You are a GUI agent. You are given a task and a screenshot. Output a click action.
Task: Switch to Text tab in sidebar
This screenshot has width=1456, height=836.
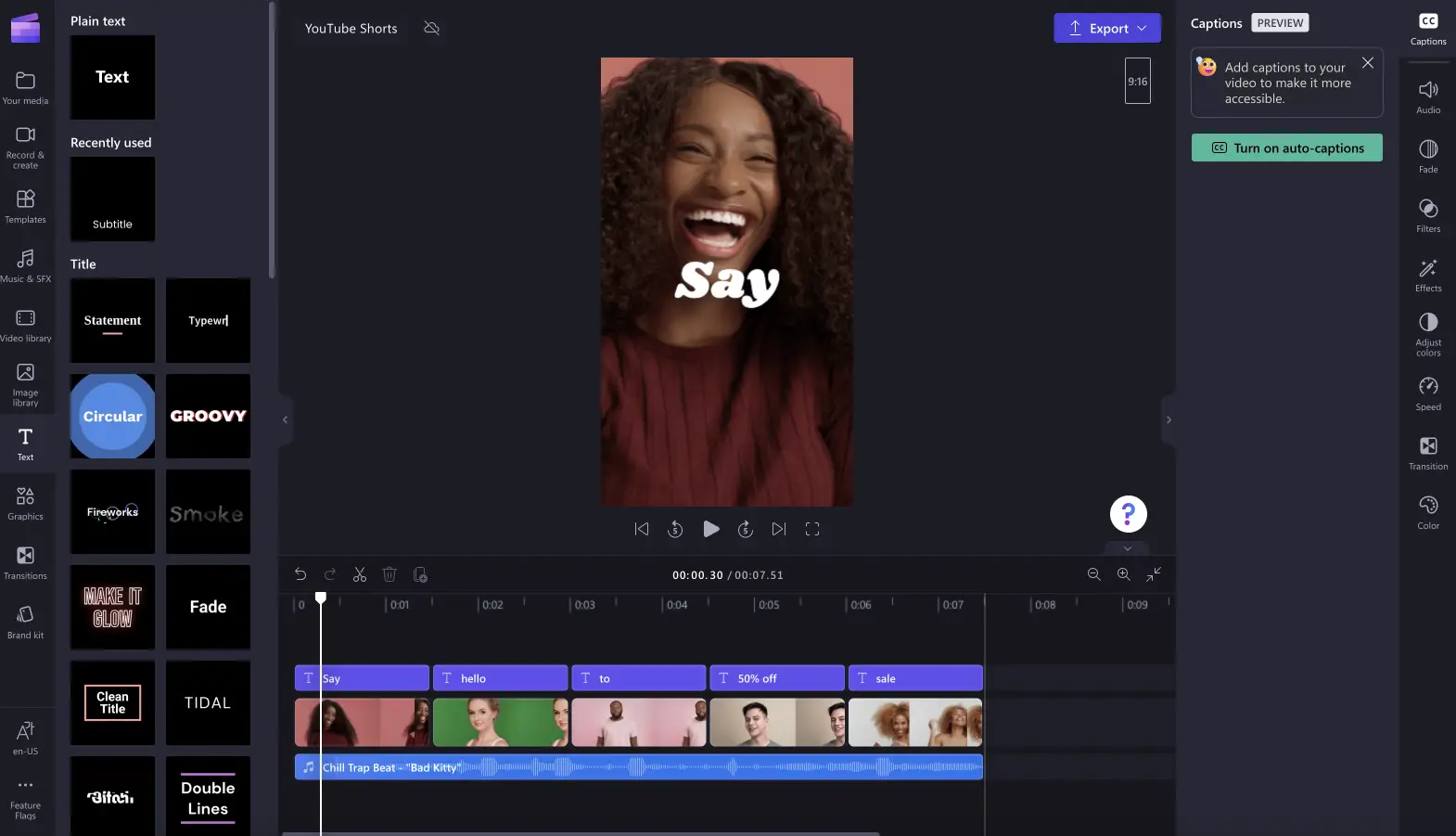click(x=25, y=444)
